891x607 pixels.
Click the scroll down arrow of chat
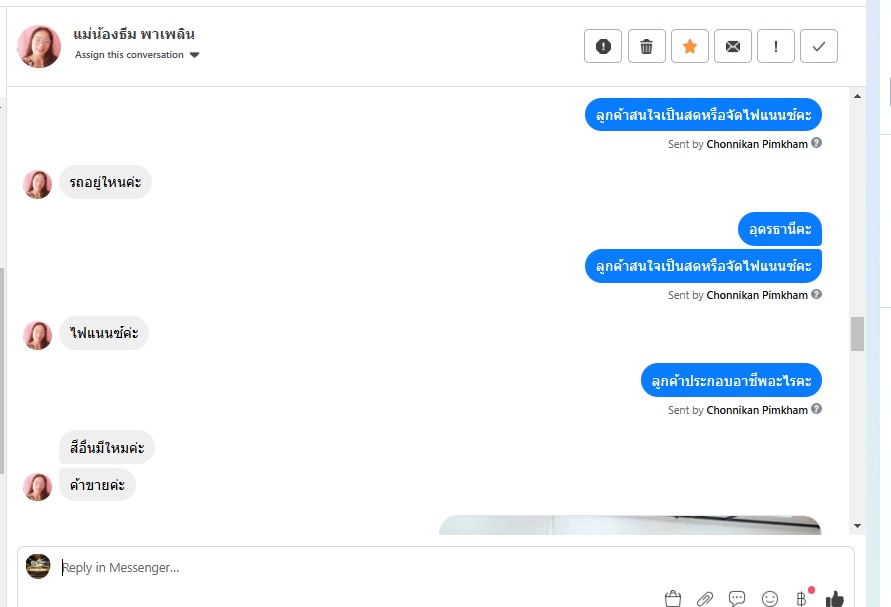point(857,526)
